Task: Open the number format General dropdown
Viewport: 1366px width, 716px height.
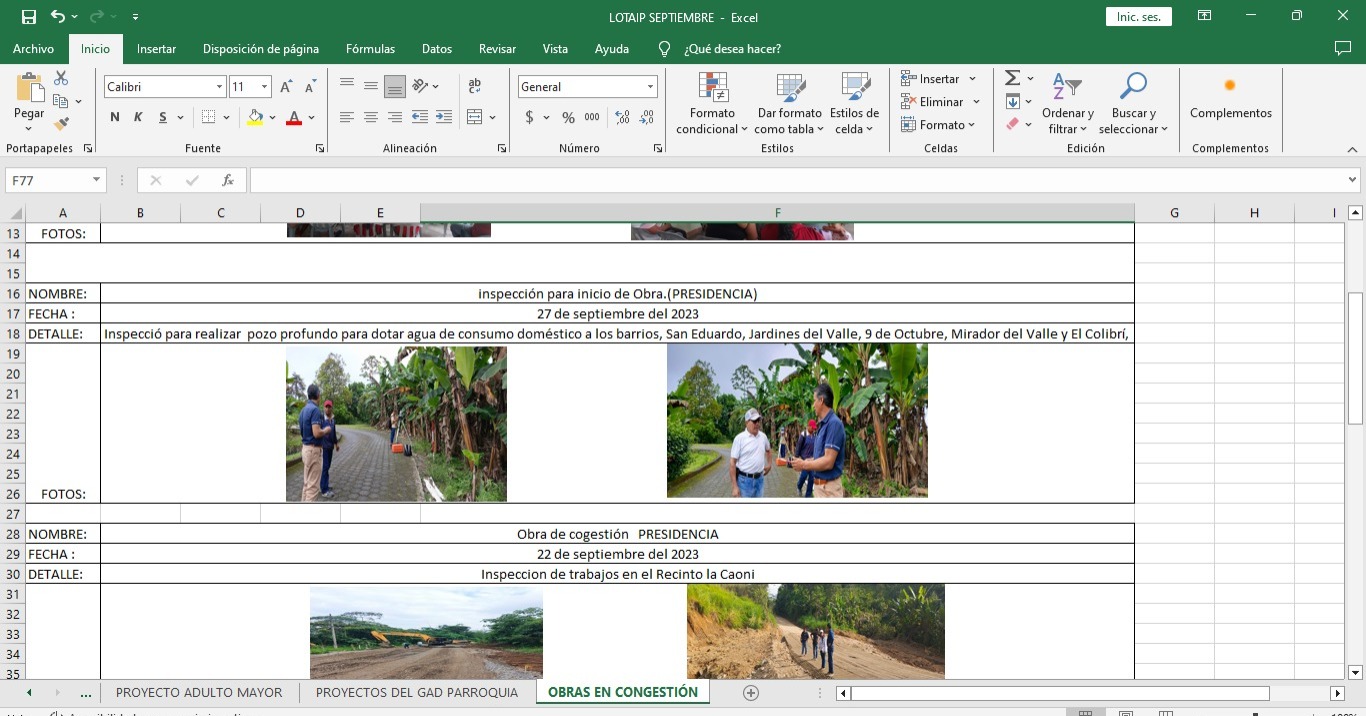Action: click(x=650, y=87)
